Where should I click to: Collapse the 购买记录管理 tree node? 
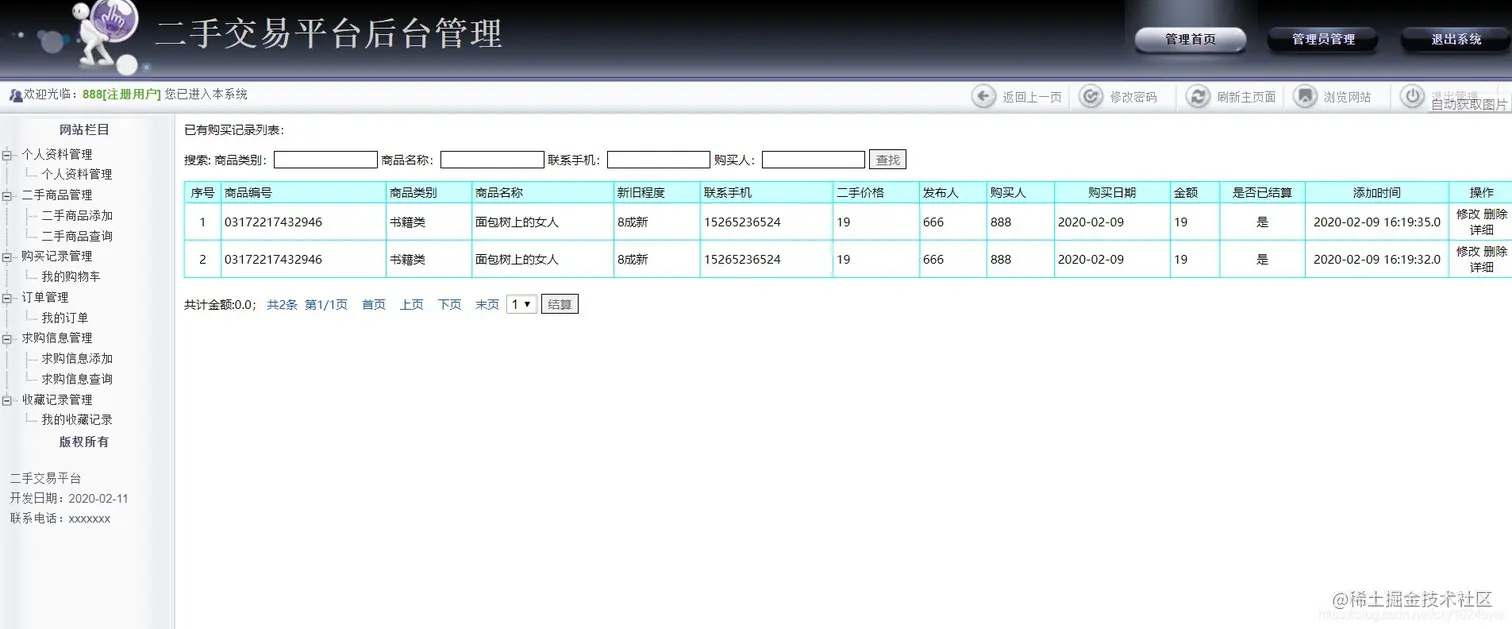[x=8, y=256]
